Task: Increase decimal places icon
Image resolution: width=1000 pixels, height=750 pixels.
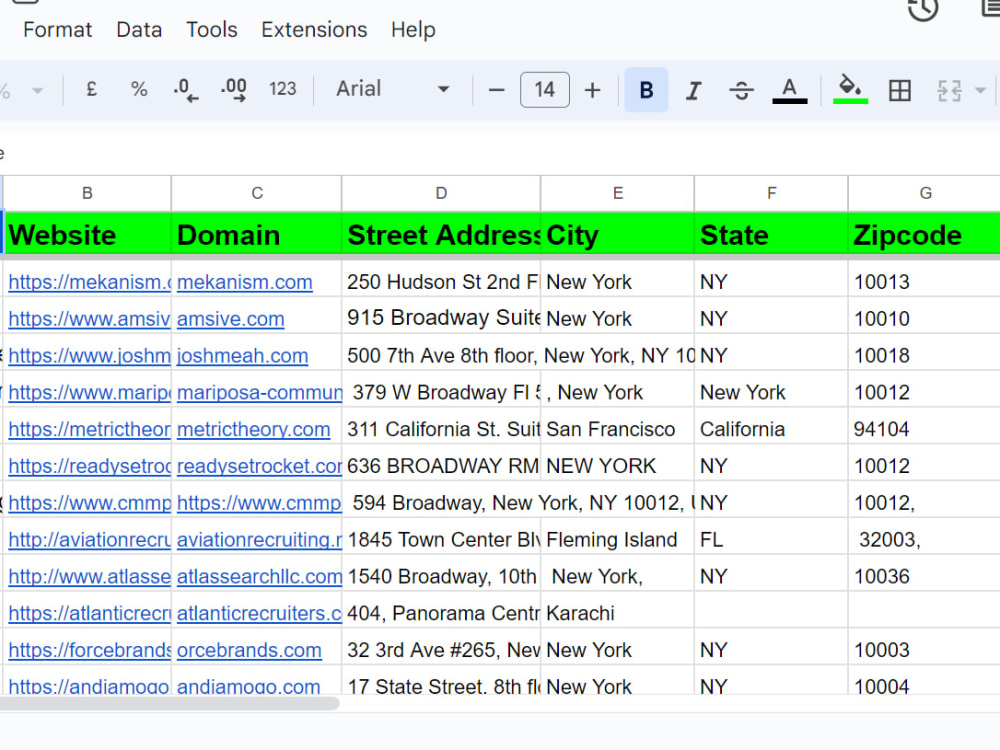Action: click(x=234, y=89)
